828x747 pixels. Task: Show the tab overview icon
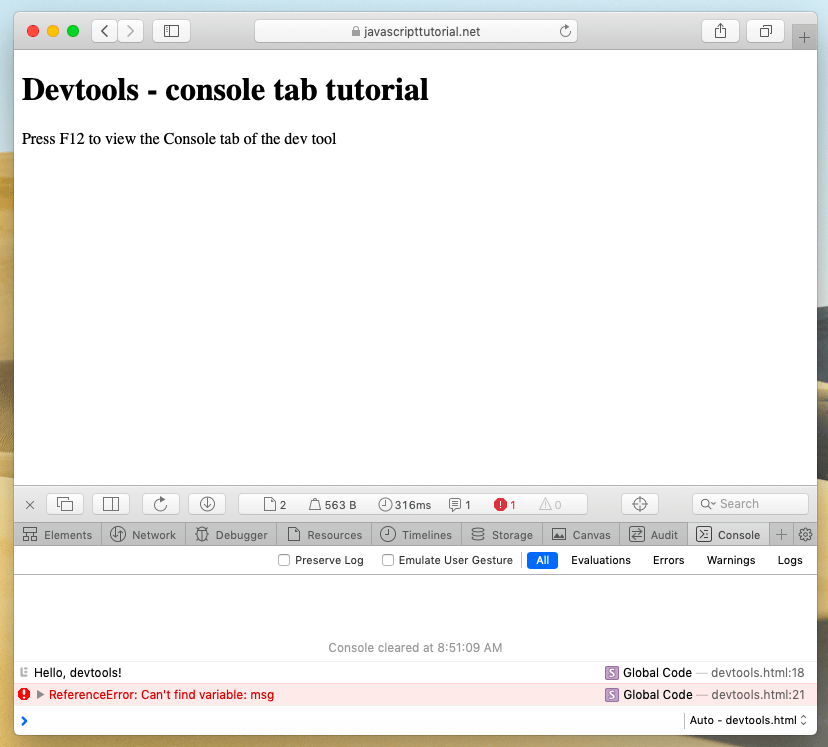[x=765, y=31]
